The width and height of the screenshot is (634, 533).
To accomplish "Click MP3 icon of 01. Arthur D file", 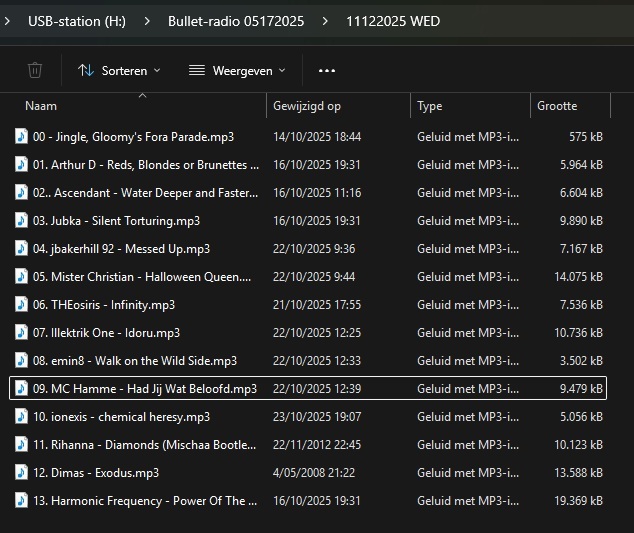I will (x=21, y=164).
